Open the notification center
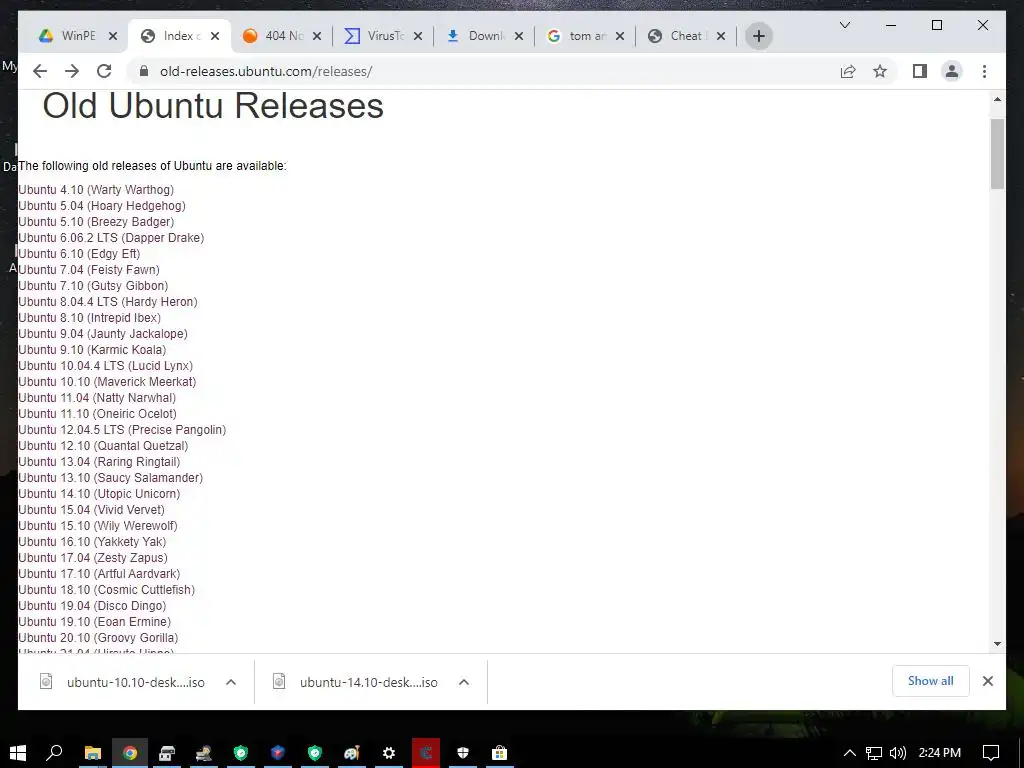 click(x=991, y=753)
